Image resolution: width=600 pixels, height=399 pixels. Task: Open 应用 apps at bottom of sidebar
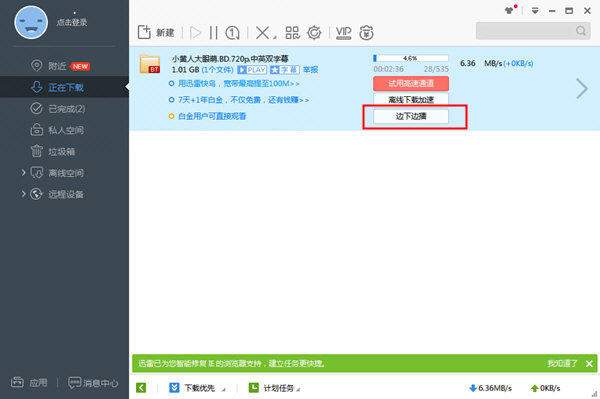tap(29, 383)
